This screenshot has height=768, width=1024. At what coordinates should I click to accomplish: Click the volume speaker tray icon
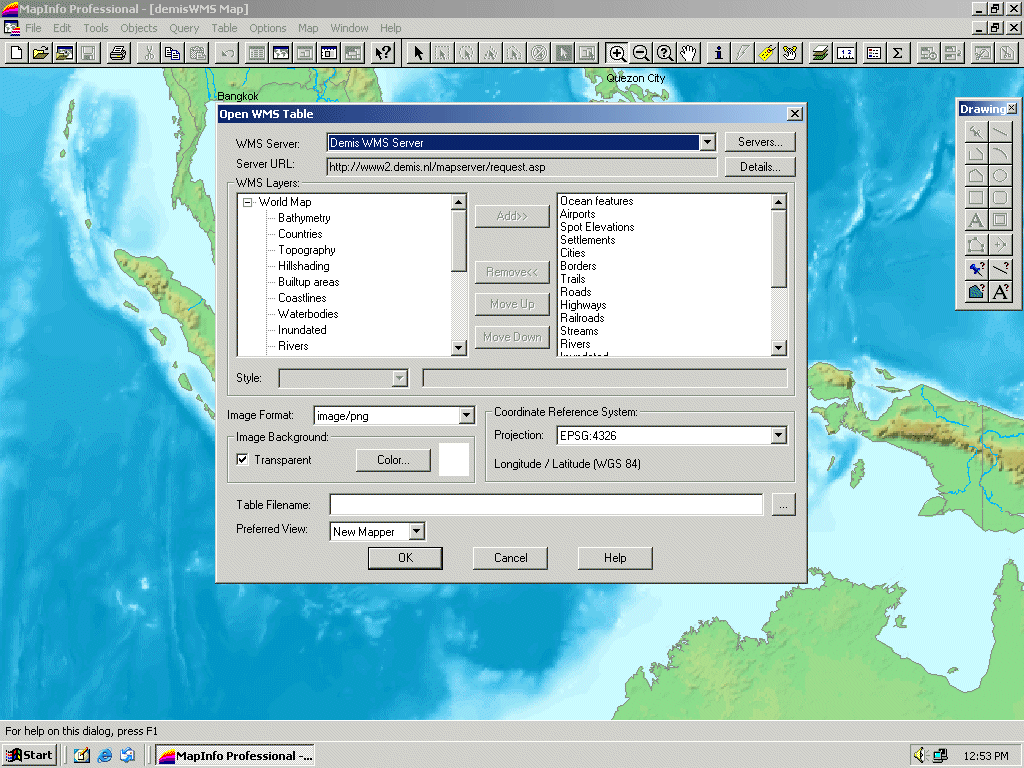click(920, 756)
